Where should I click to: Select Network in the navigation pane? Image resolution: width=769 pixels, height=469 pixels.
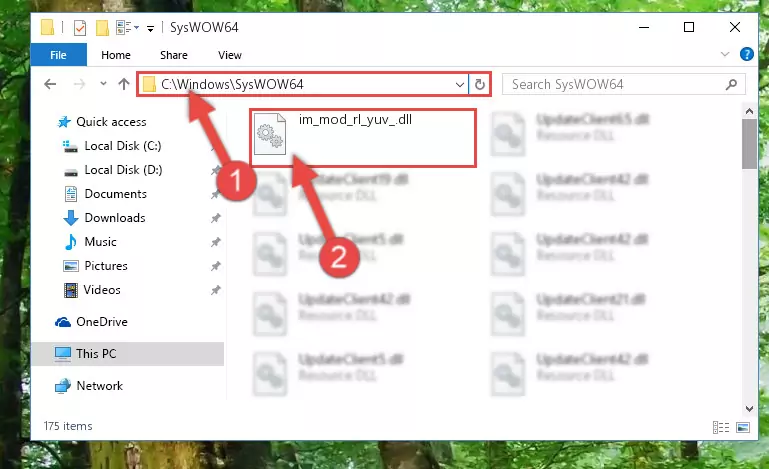click(100, 386)
